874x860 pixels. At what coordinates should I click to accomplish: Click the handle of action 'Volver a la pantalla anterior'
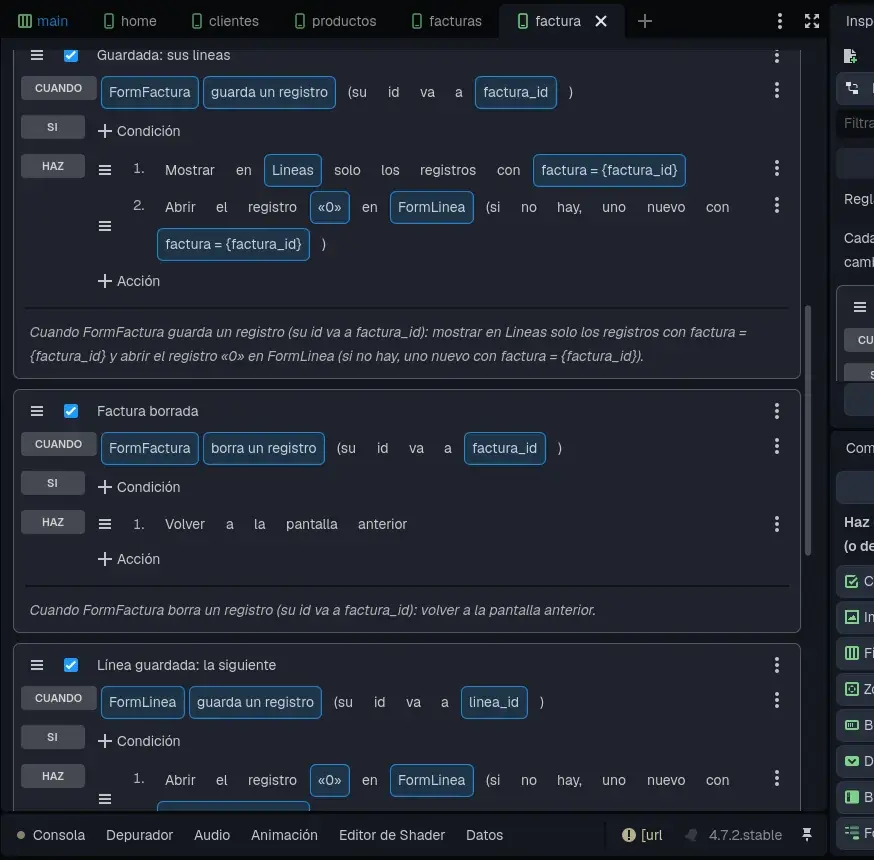click(105, 524)
